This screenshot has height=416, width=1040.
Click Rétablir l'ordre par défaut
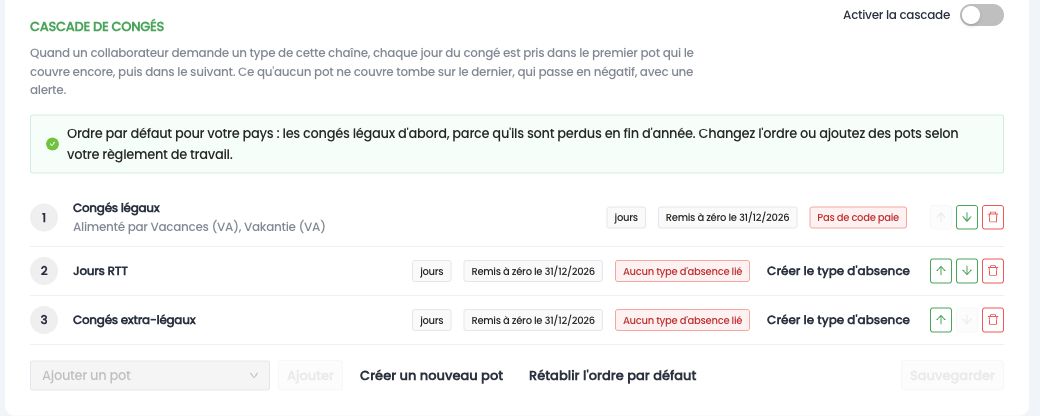(613, 376)
